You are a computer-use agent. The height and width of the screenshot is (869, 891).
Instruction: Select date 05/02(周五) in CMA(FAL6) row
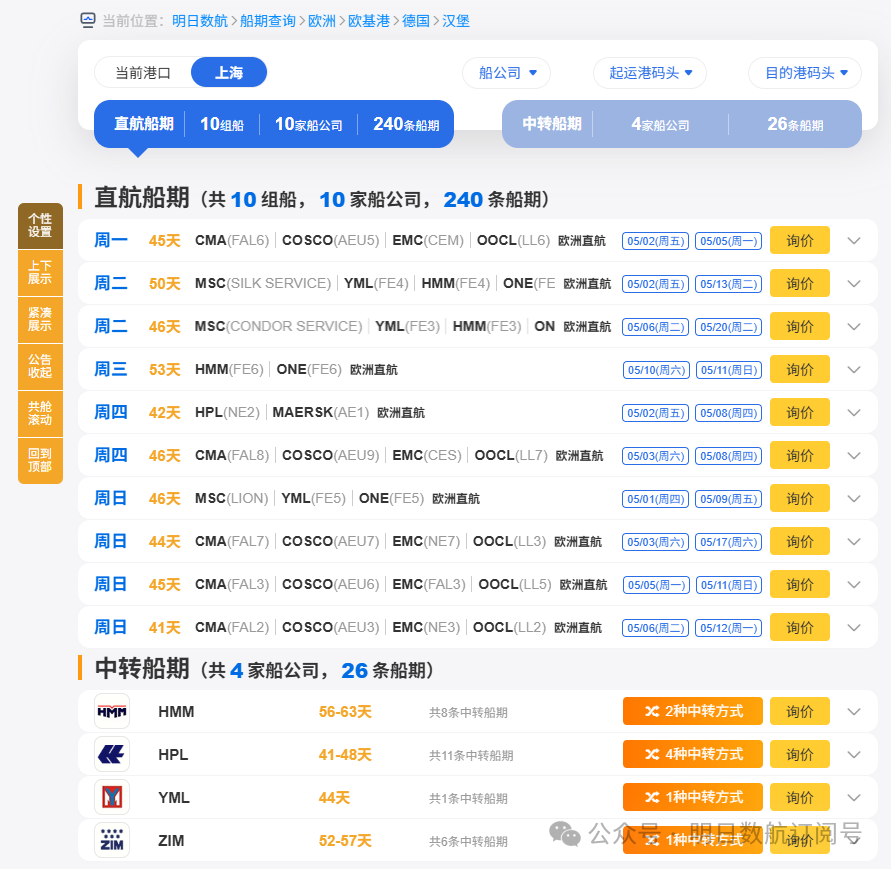tap(655, 241)
